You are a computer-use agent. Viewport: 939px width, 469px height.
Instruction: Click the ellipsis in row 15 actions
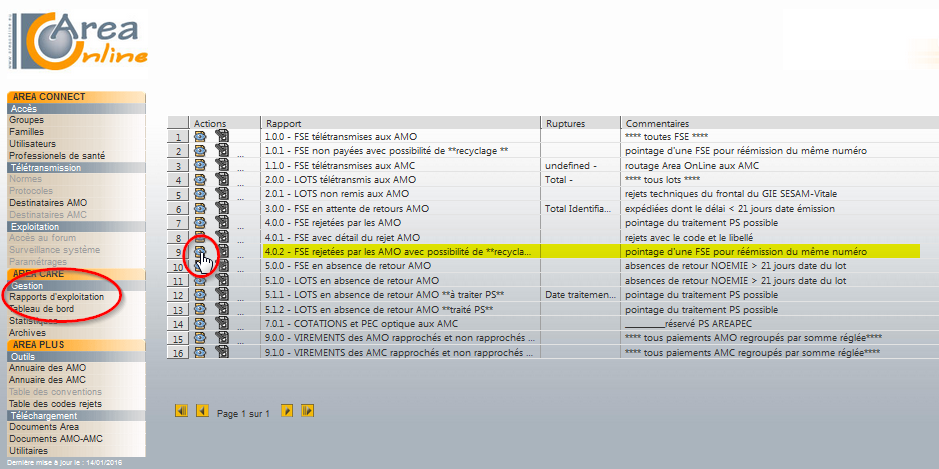[241, 341]
